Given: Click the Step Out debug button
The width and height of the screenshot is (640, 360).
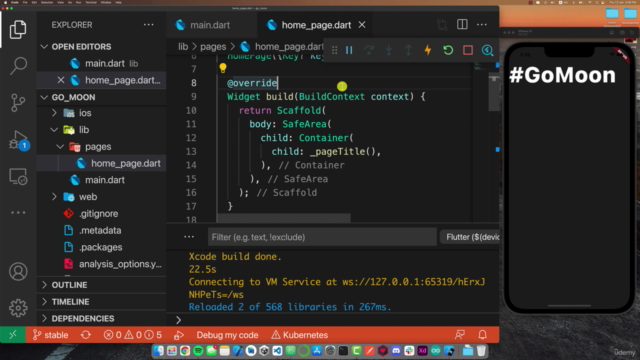Looking at the screenshot, I should pyautogui.click(x=408, y=50).
